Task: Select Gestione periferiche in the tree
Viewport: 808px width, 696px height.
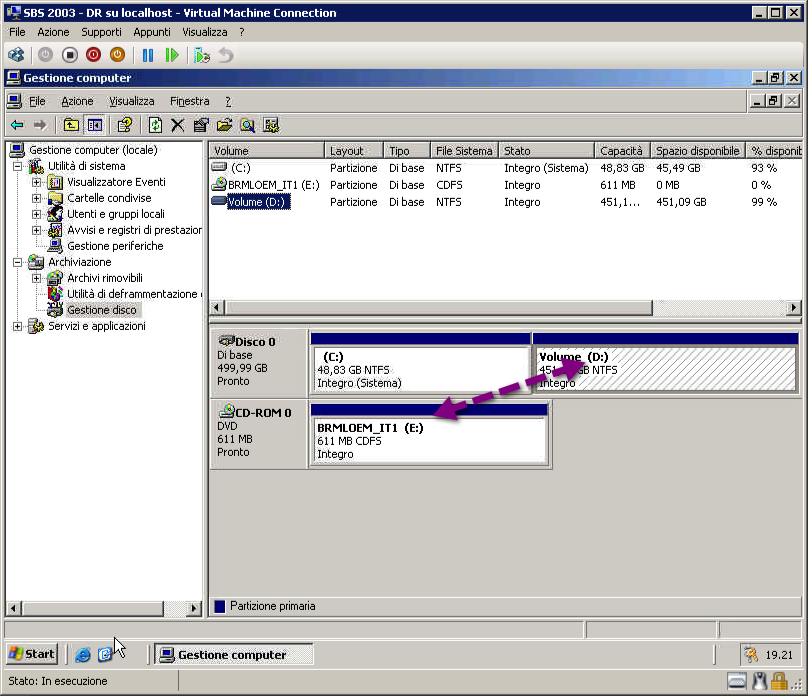Action: pyautogui.click(x=115, y=246)
